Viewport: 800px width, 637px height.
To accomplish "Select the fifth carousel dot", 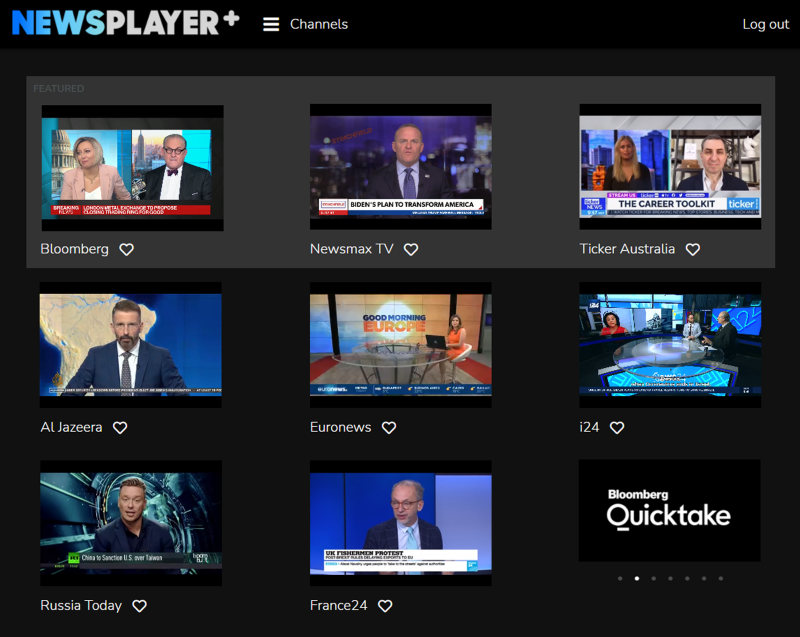I will (x=687, y=578).
